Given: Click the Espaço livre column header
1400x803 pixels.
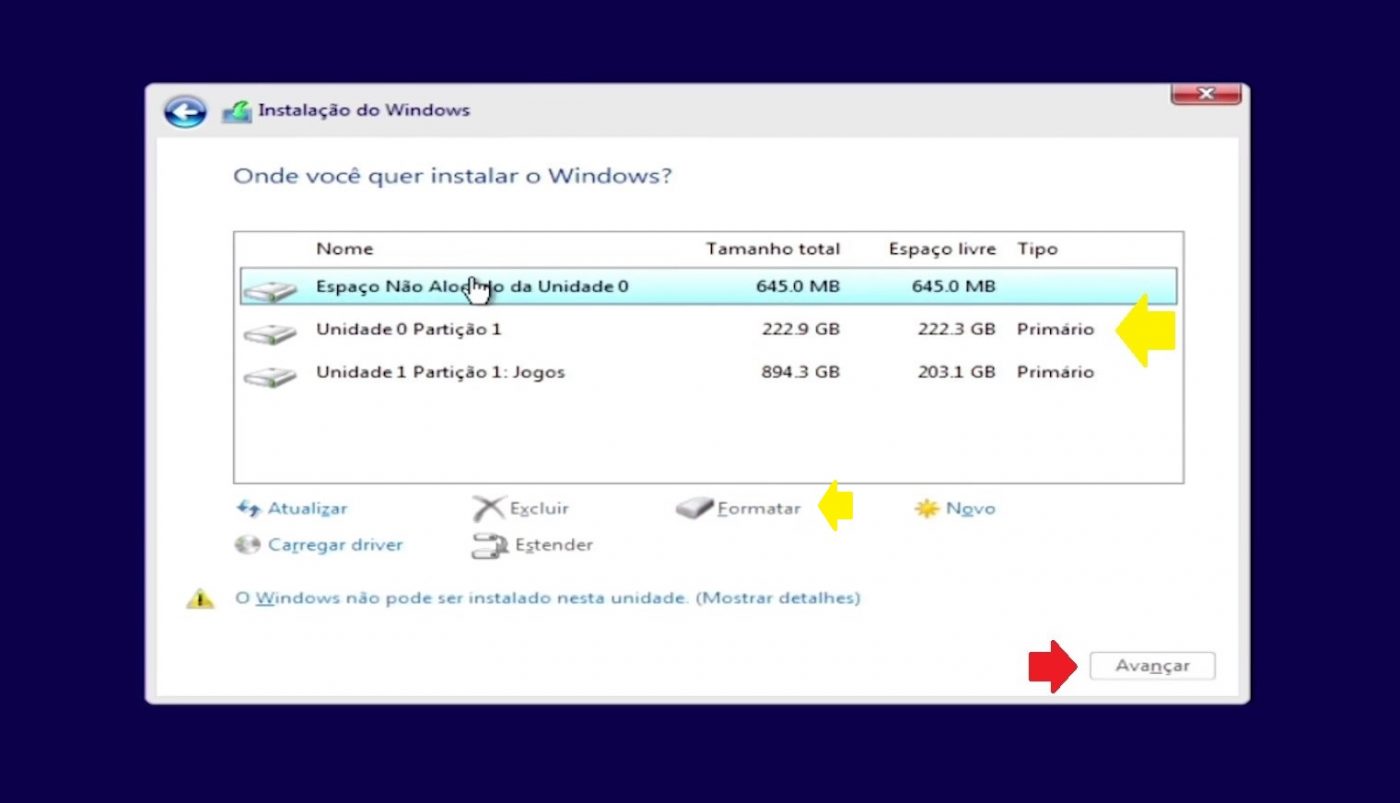Looking at the screenshot, I should [942, 249].
